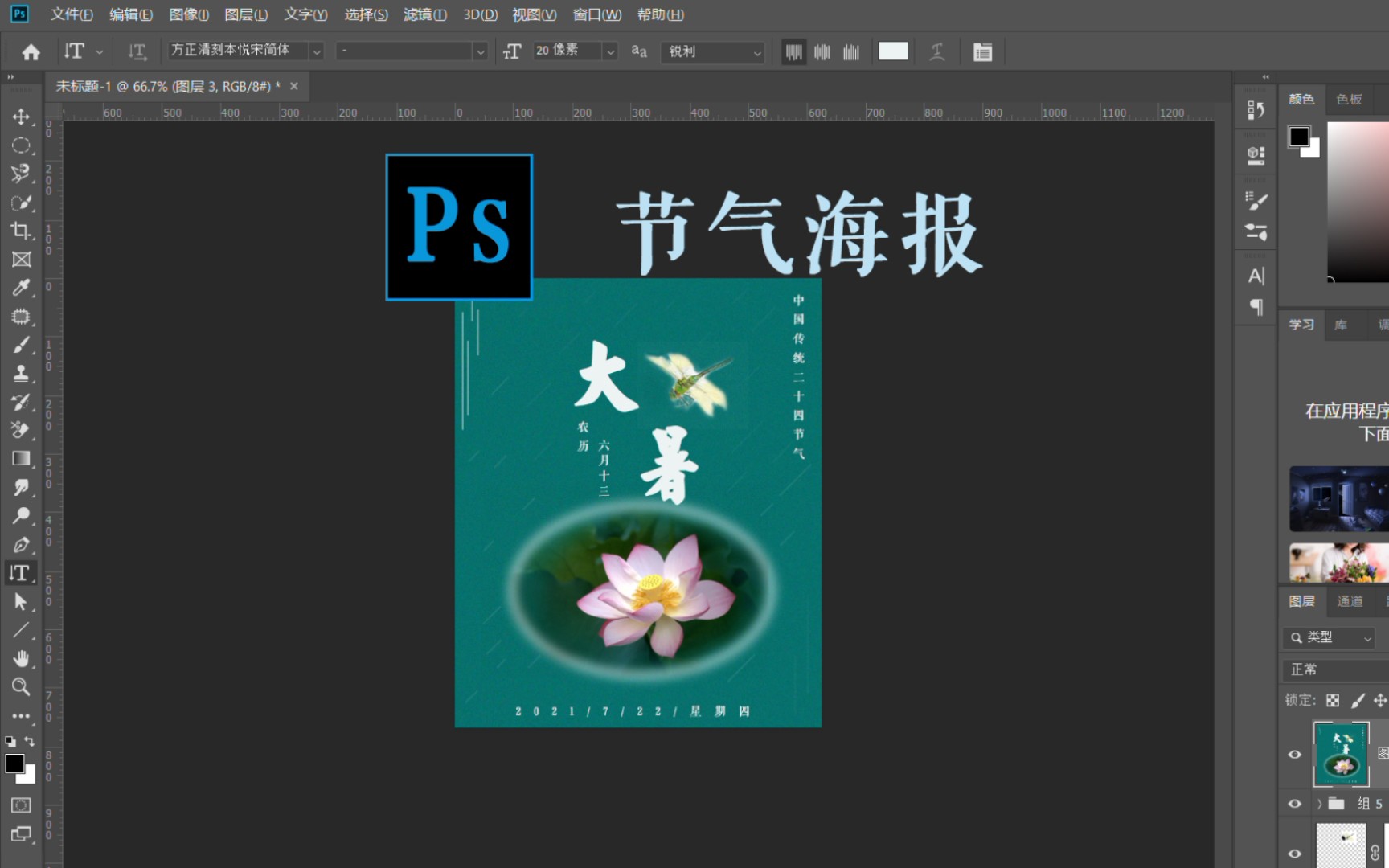This screenshot has height=868, width=1389.
Task: Reset default foreground and background colors
Action: coord(10,741)
